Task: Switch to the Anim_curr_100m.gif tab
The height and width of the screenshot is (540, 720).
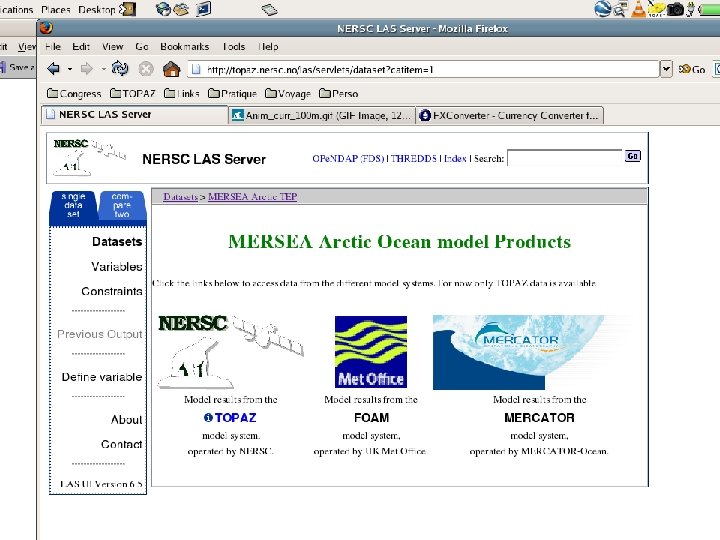Action: (321, 115)
